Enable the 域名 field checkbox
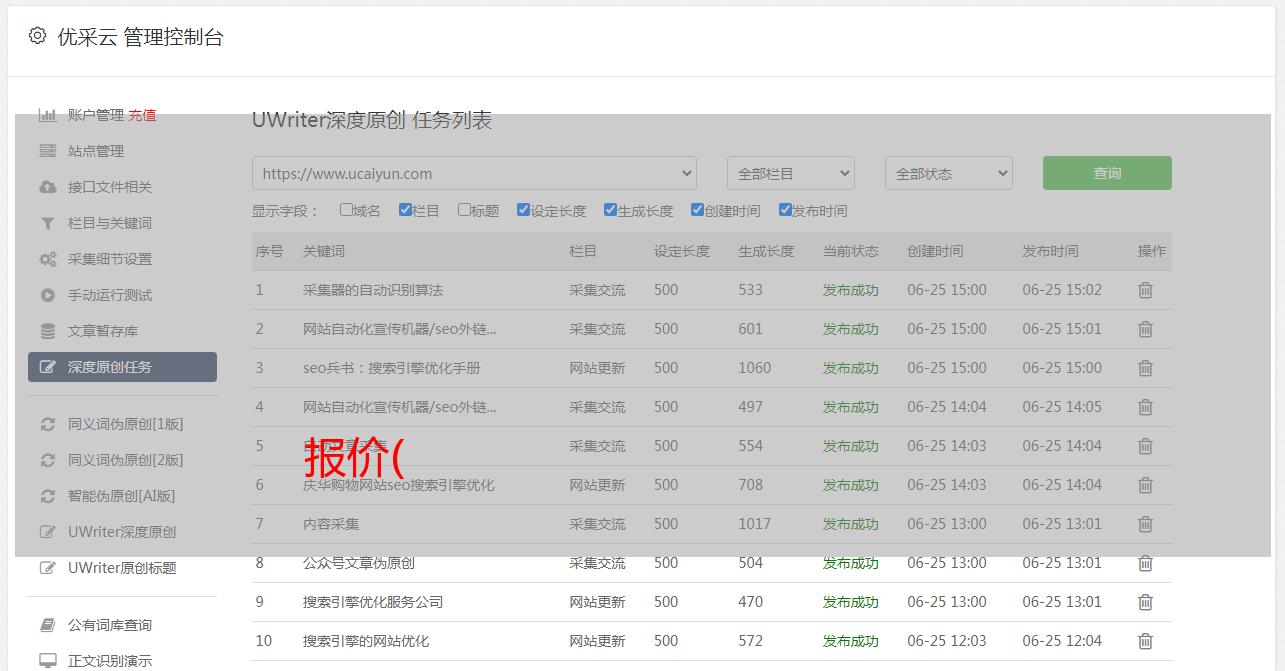This screenshot has height=671, width=1285. [x=346, y=210]
